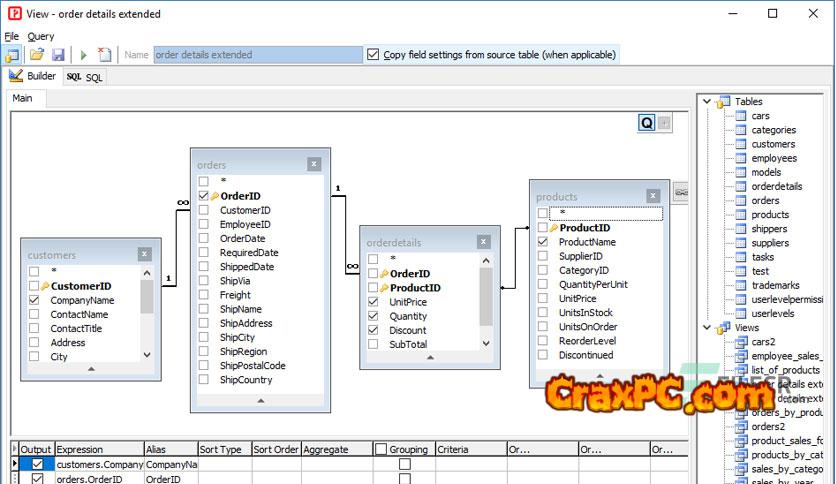This screenshot has height=484, width=836.
Task: Switch to the SQL tab
Action: click(x=86, y=77)
